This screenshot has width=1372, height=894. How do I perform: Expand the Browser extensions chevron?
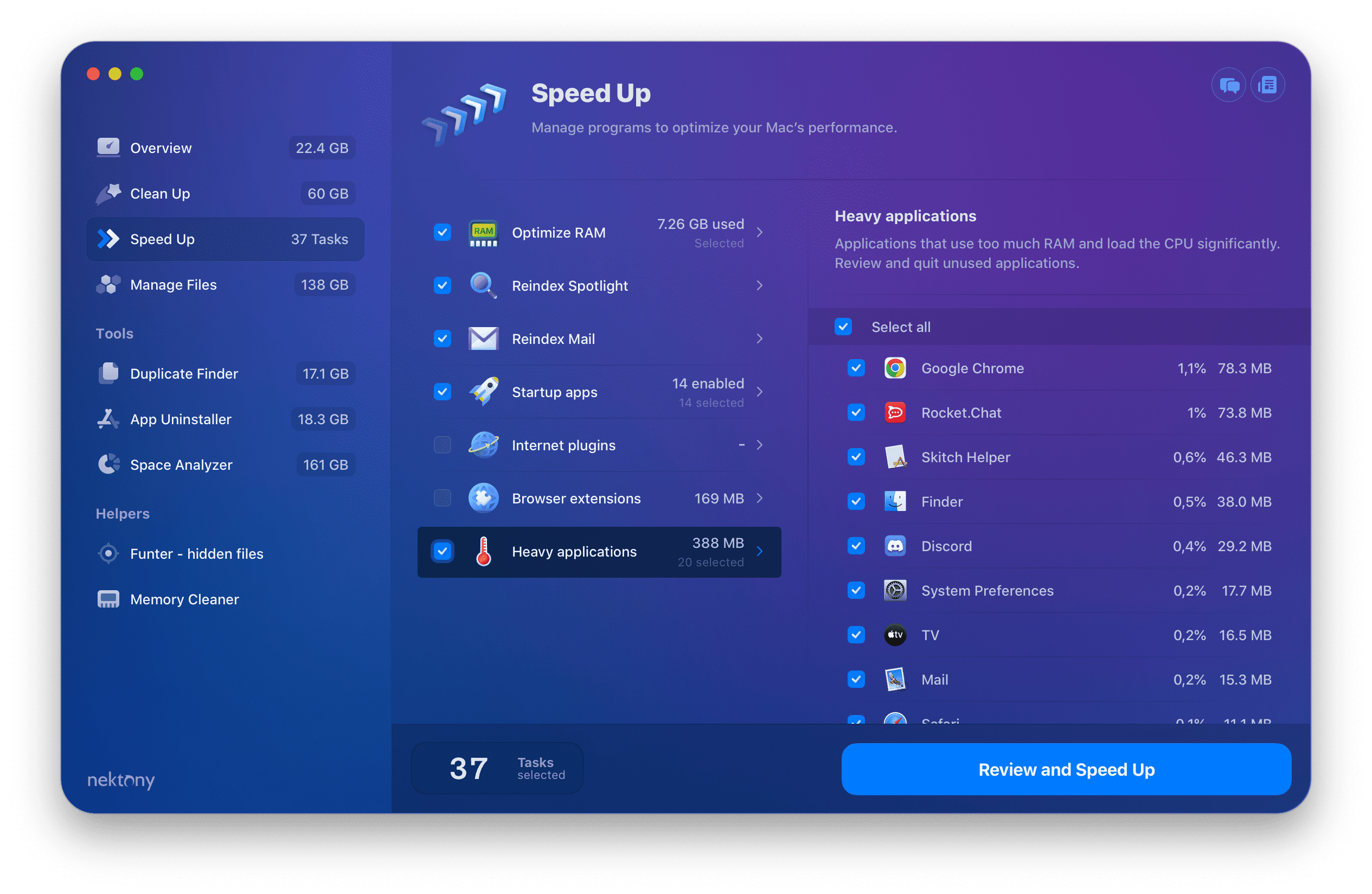[762, 498]
